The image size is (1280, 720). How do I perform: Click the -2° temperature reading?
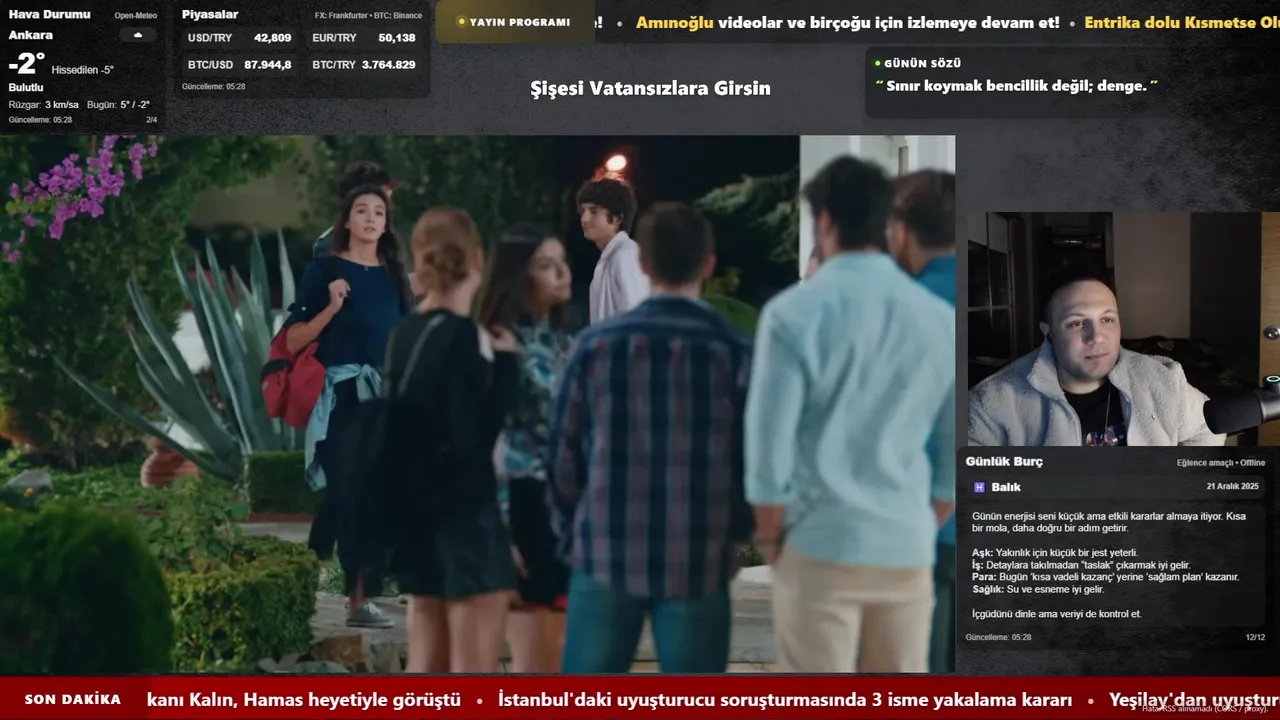[26, 64]
